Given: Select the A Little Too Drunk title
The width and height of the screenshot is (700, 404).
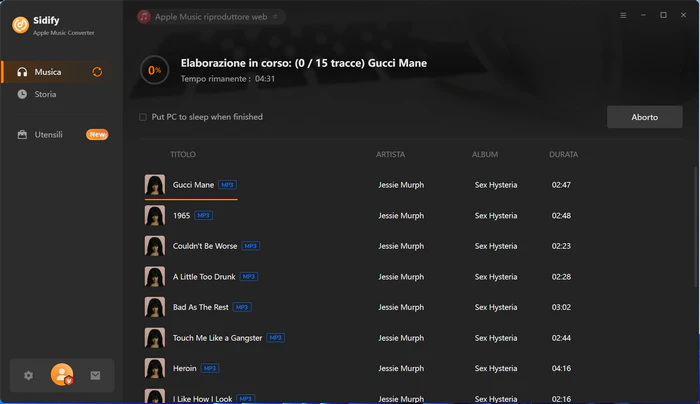Looking at the screenshot, I should (204, 277).
